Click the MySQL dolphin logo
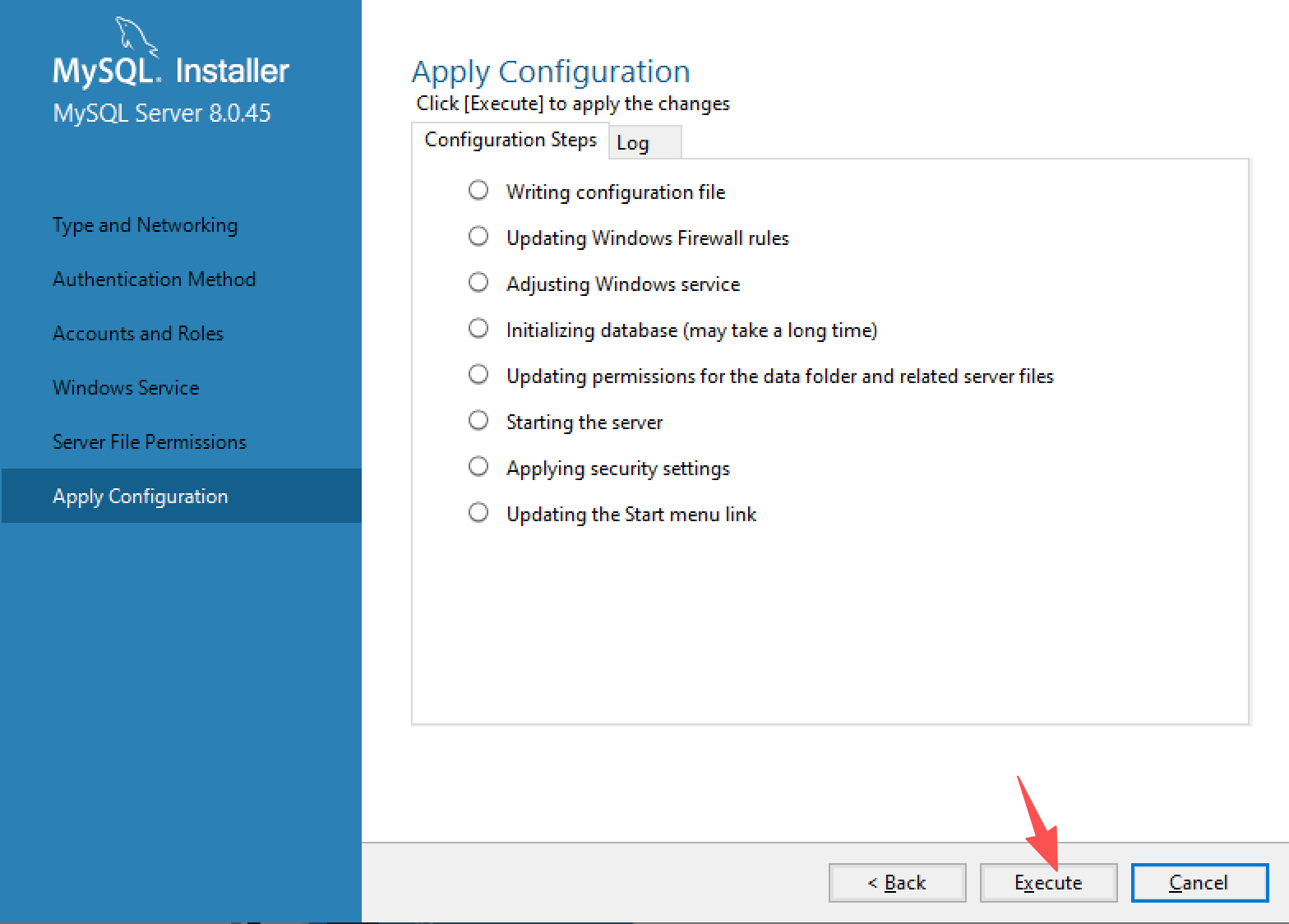Screen dimensions: 1289x924 click(x=136, y=37)
